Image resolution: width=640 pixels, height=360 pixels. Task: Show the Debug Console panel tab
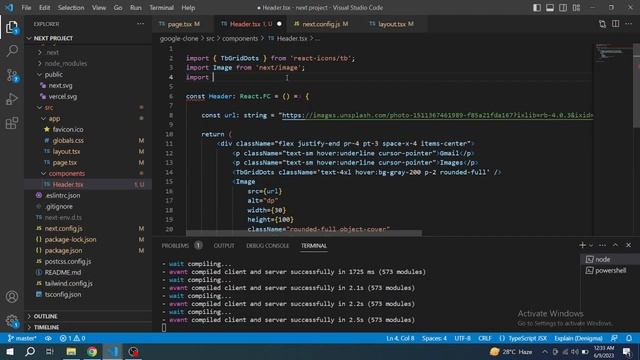click(x=267, y=245)
